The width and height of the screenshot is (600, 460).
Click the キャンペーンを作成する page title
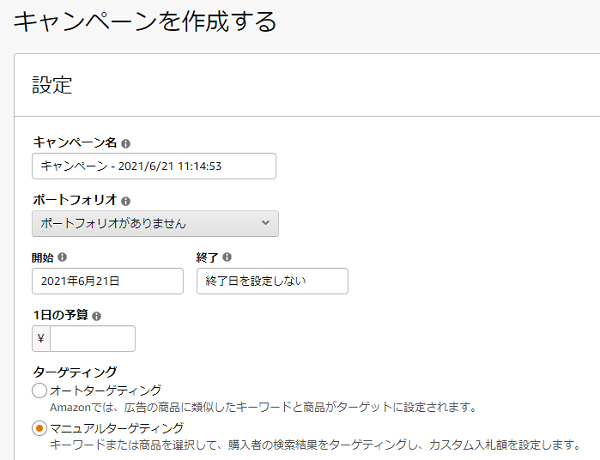144,21
